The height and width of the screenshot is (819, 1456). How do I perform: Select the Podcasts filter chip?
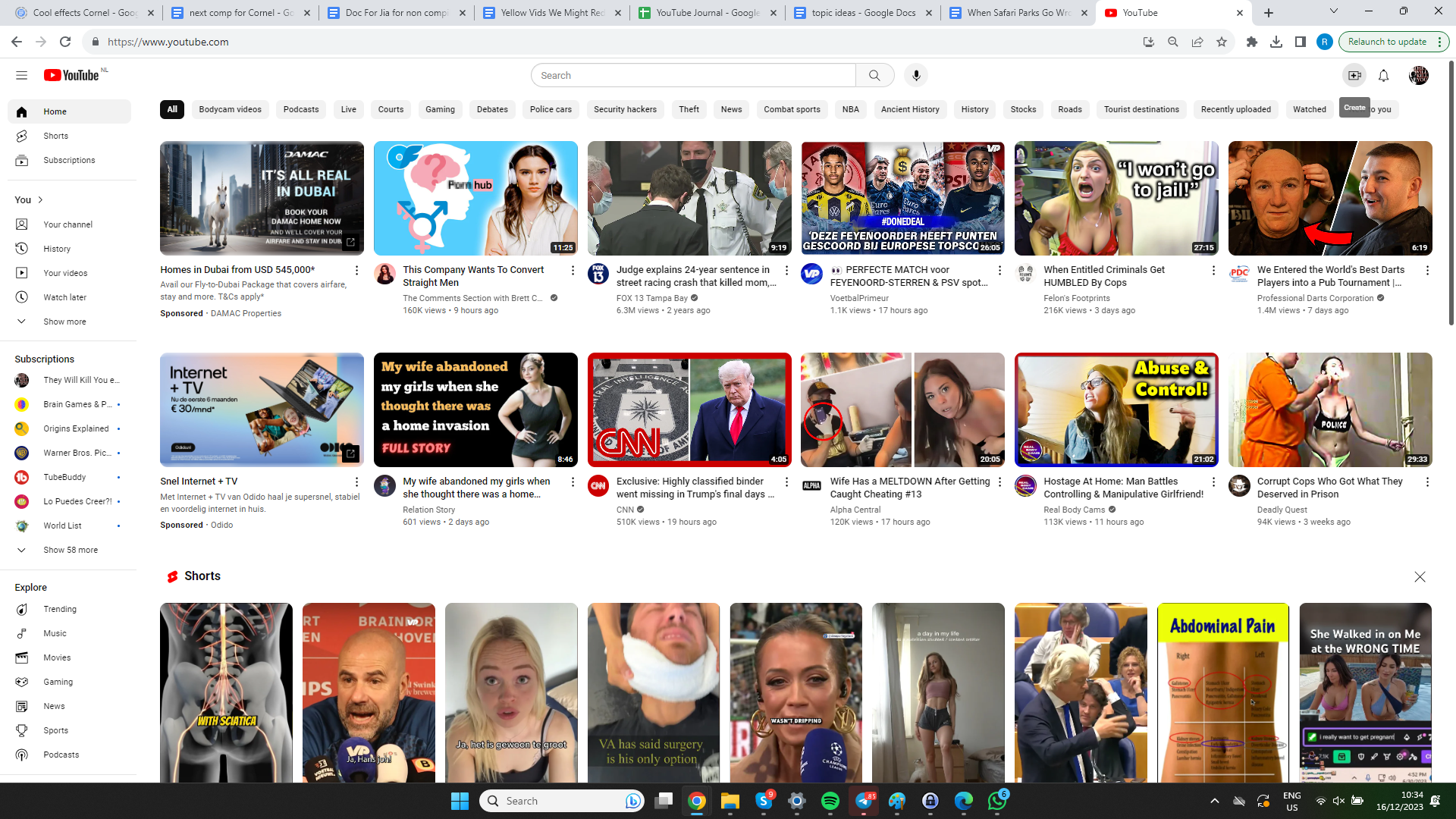tap(301, 109)
